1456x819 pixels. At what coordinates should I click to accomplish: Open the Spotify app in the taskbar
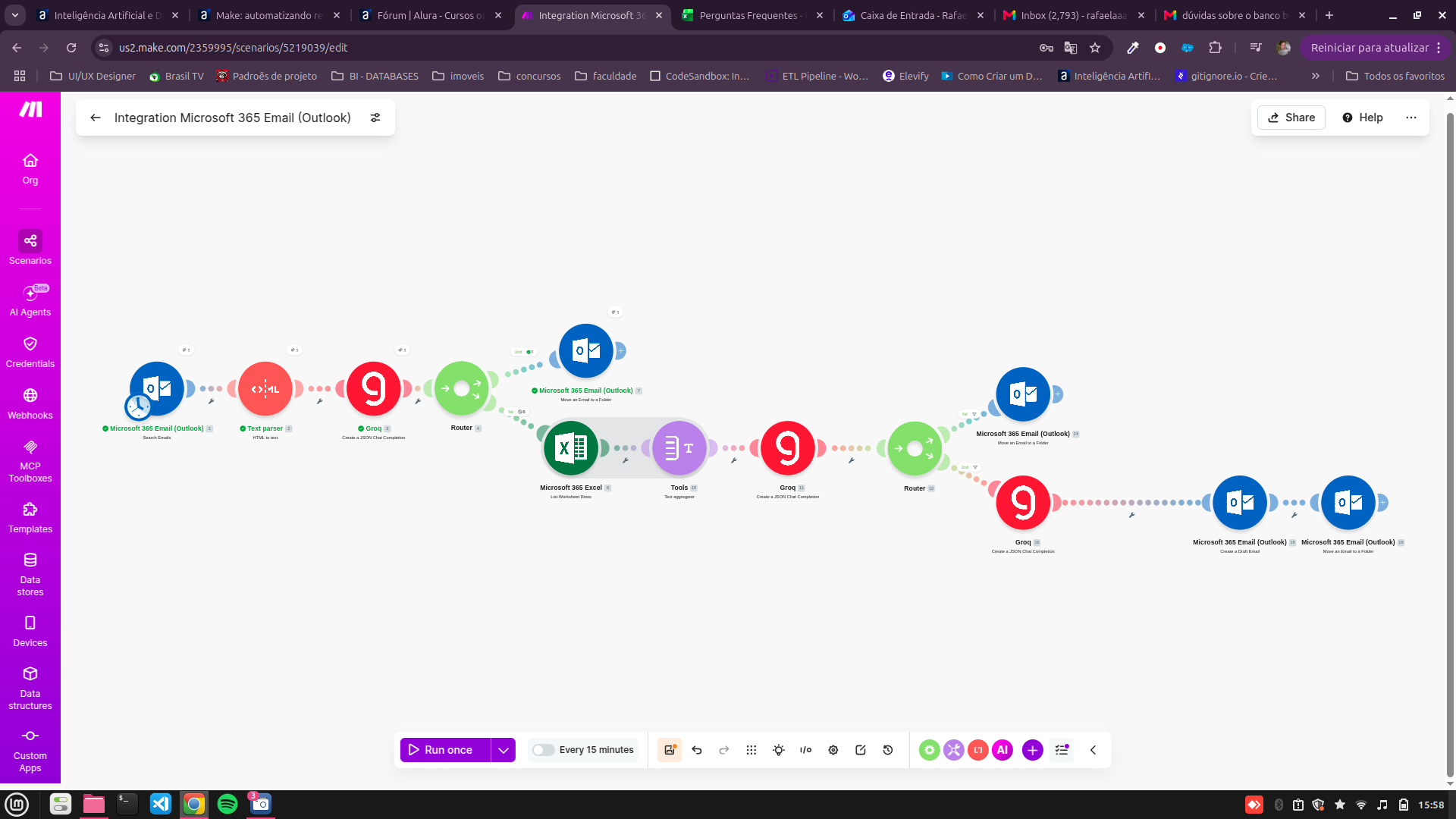tap(227, 804)
